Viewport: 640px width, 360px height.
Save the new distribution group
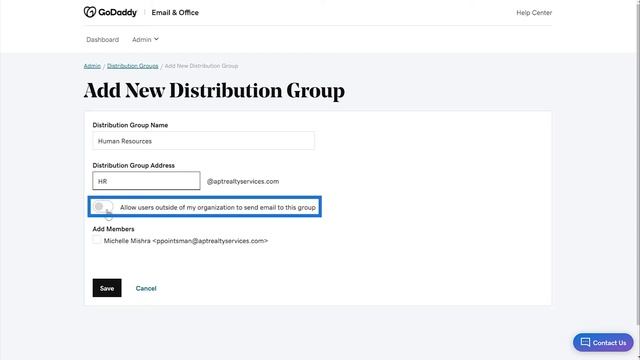pos(107,288)
